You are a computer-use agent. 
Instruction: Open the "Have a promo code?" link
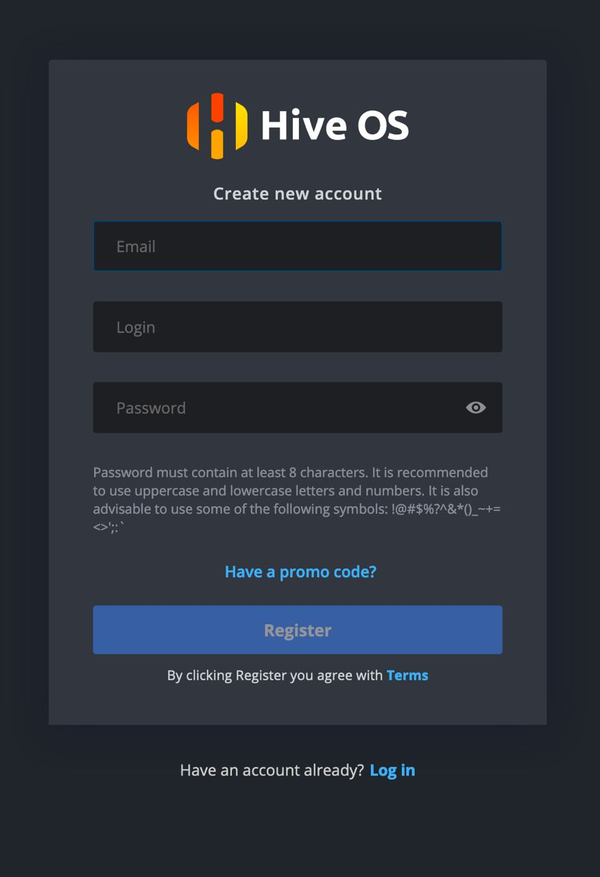[300, 572]
